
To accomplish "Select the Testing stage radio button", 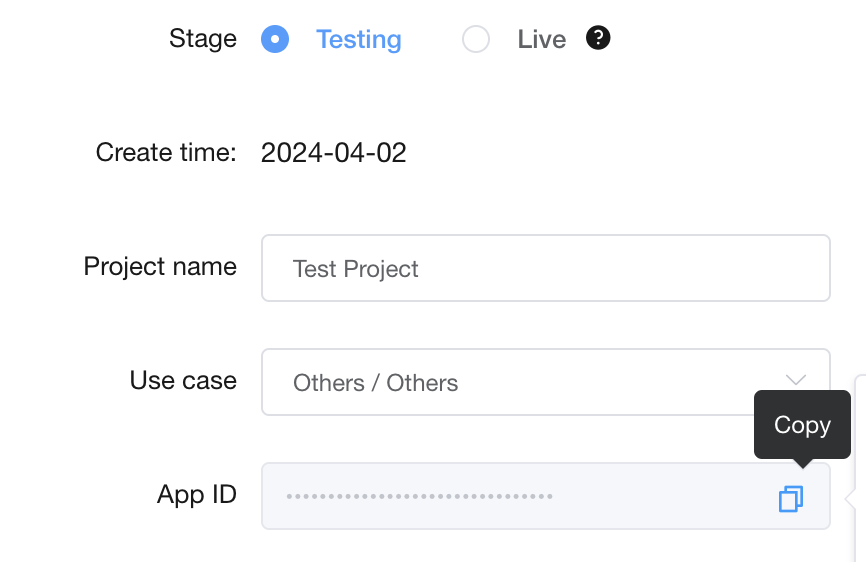I will (x=275, y=40).
